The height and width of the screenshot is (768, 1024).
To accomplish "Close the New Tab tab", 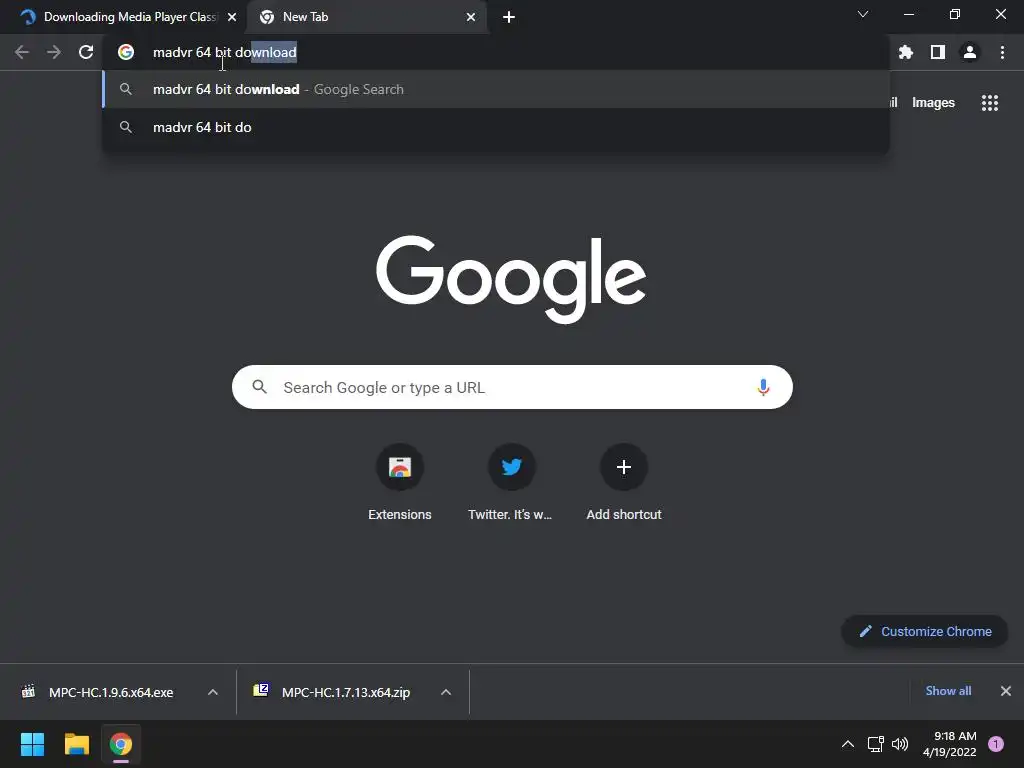I will pos(471,17).
